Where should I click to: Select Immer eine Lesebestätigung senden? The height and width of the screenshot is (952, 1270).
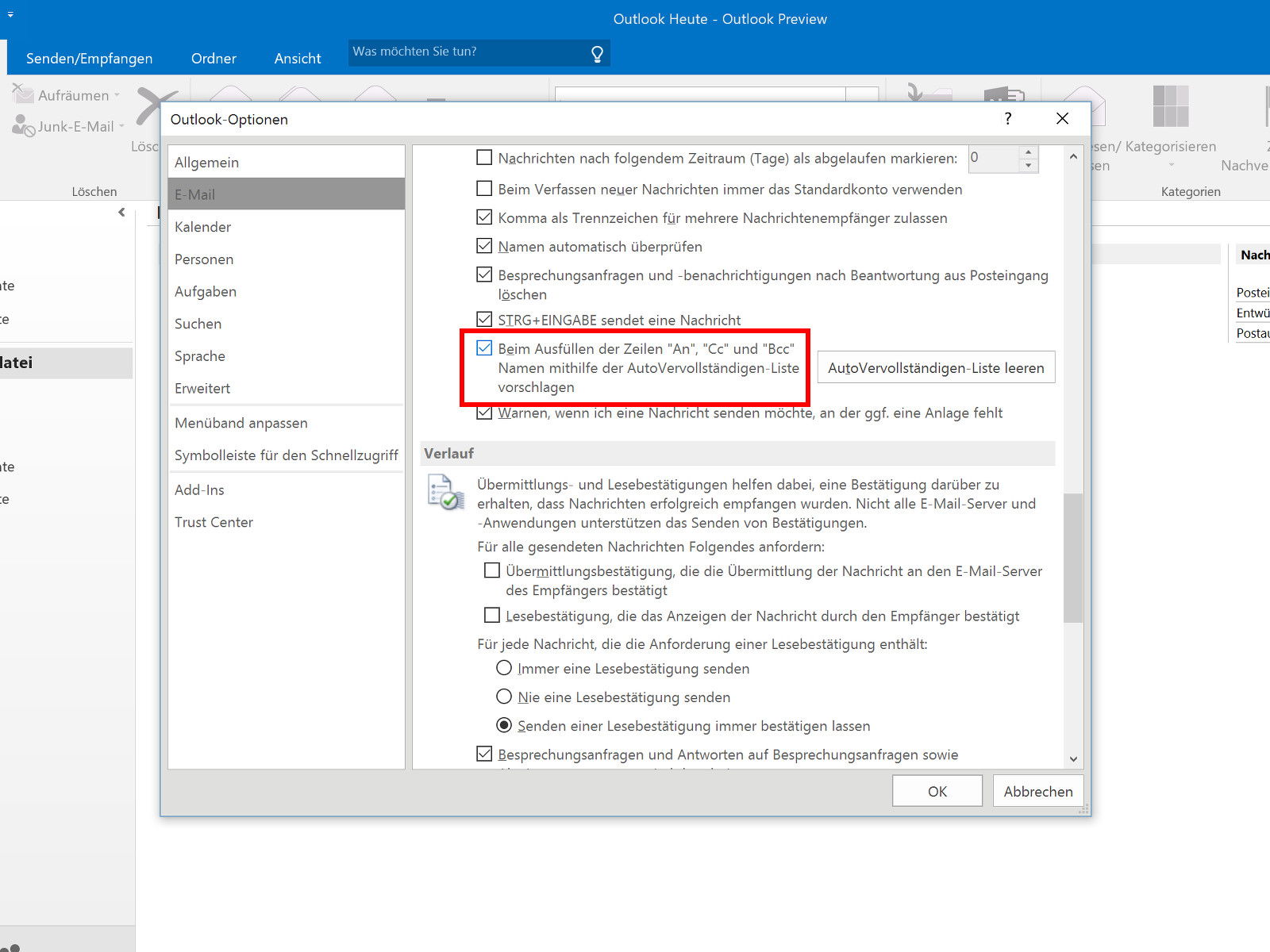[504, 668]
